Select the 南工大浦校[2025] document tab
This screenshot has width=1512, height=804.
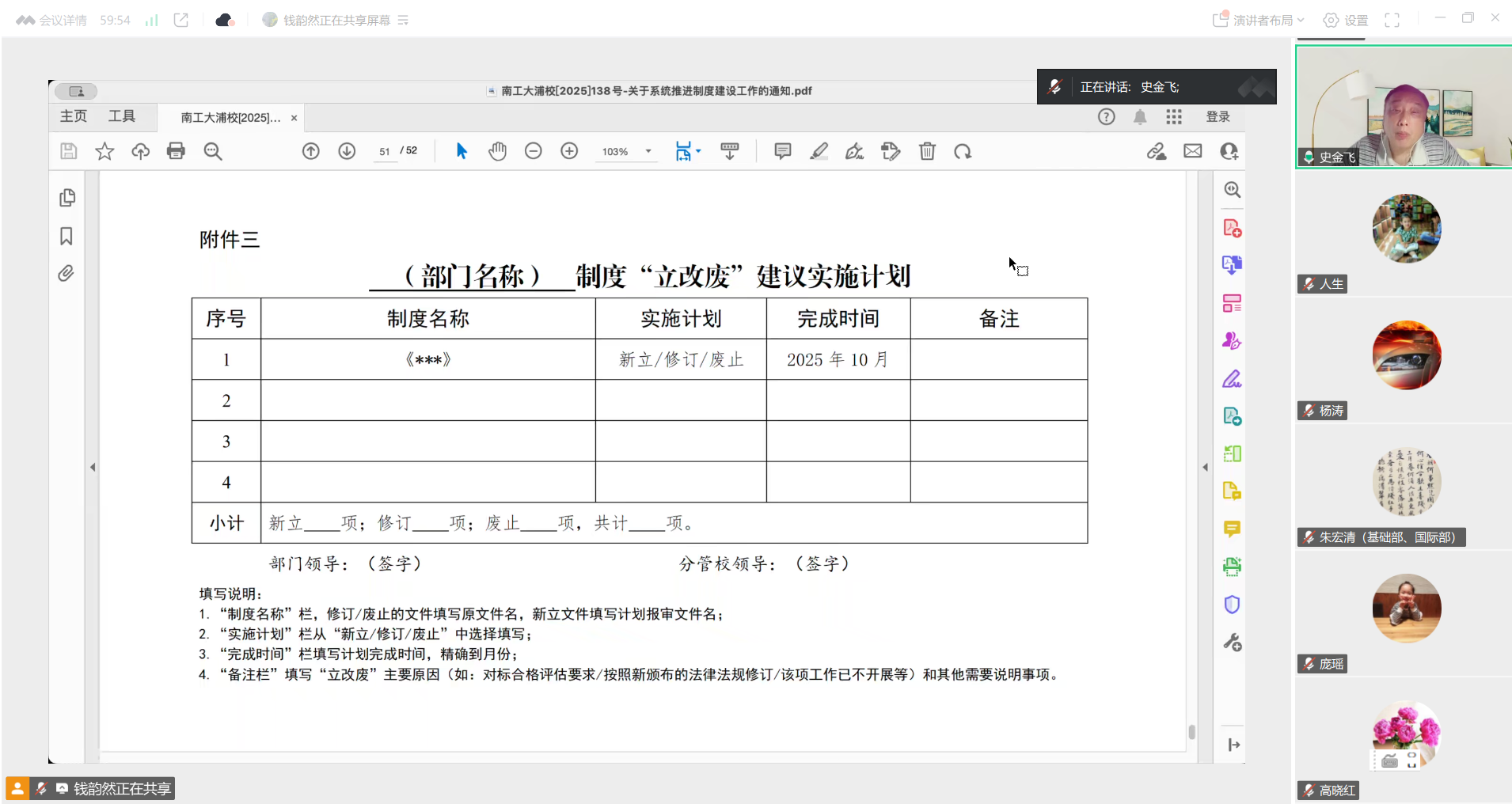click(x=230, y=118)
